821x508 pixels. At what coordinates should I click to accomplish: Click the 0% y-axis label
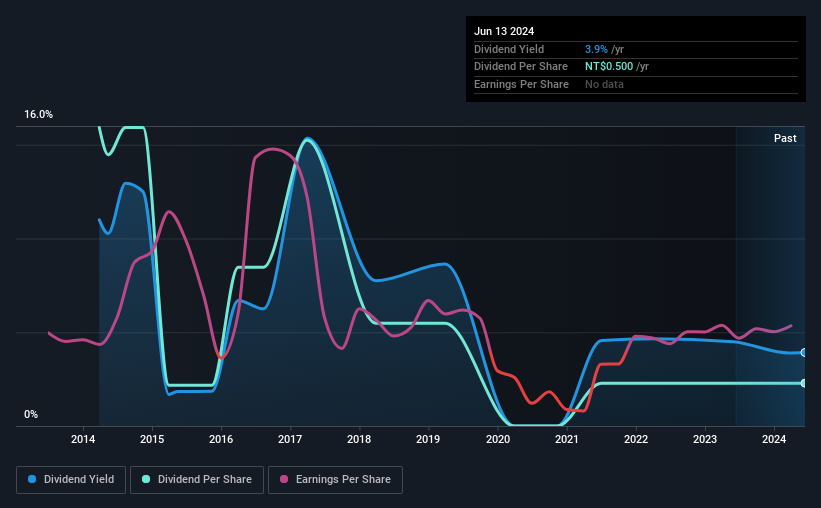pyautogui.click(x=31, y=414)
